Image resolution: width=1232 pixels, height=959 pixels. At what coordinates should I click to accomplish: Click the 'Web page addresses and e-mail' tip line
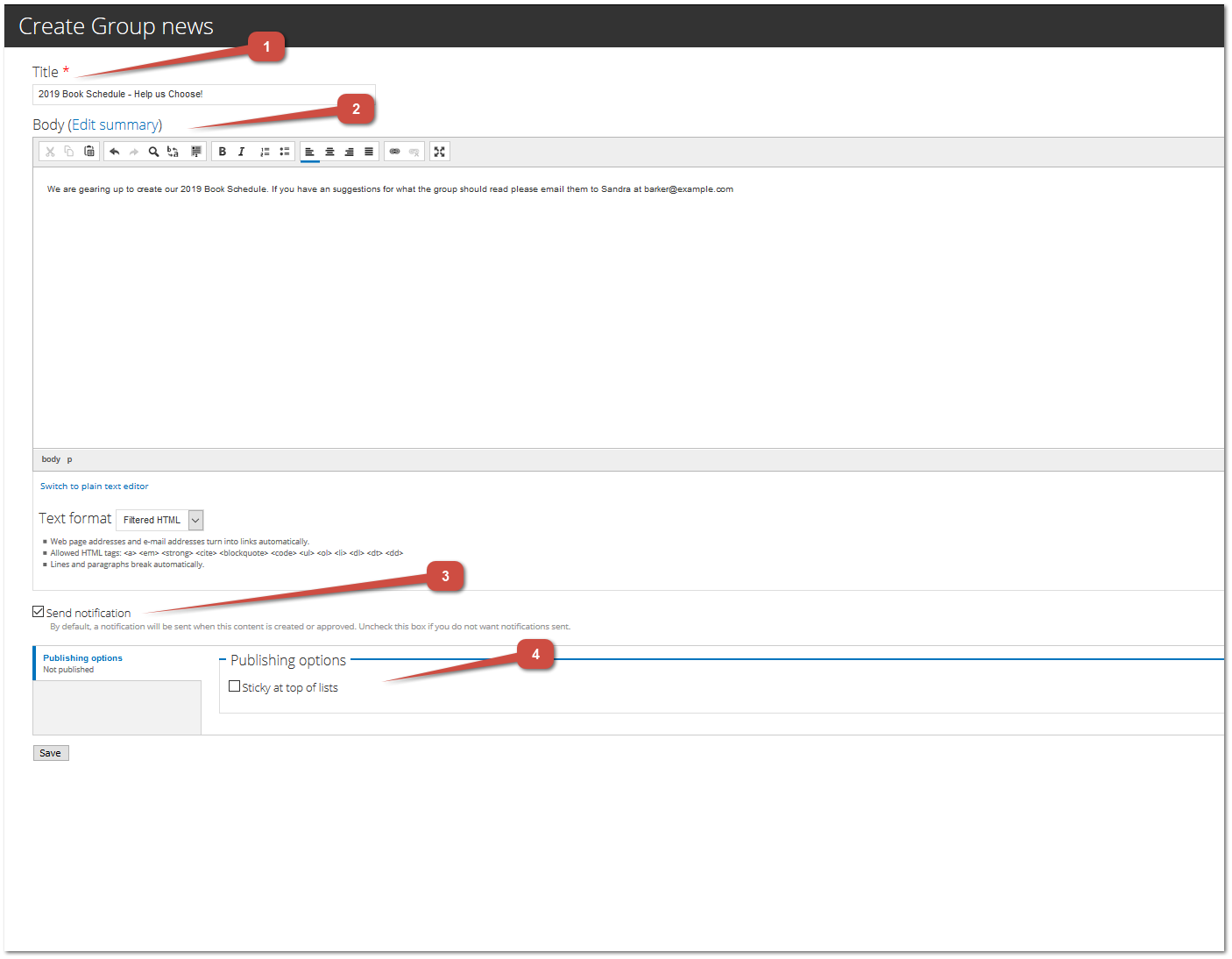(180, 542)
